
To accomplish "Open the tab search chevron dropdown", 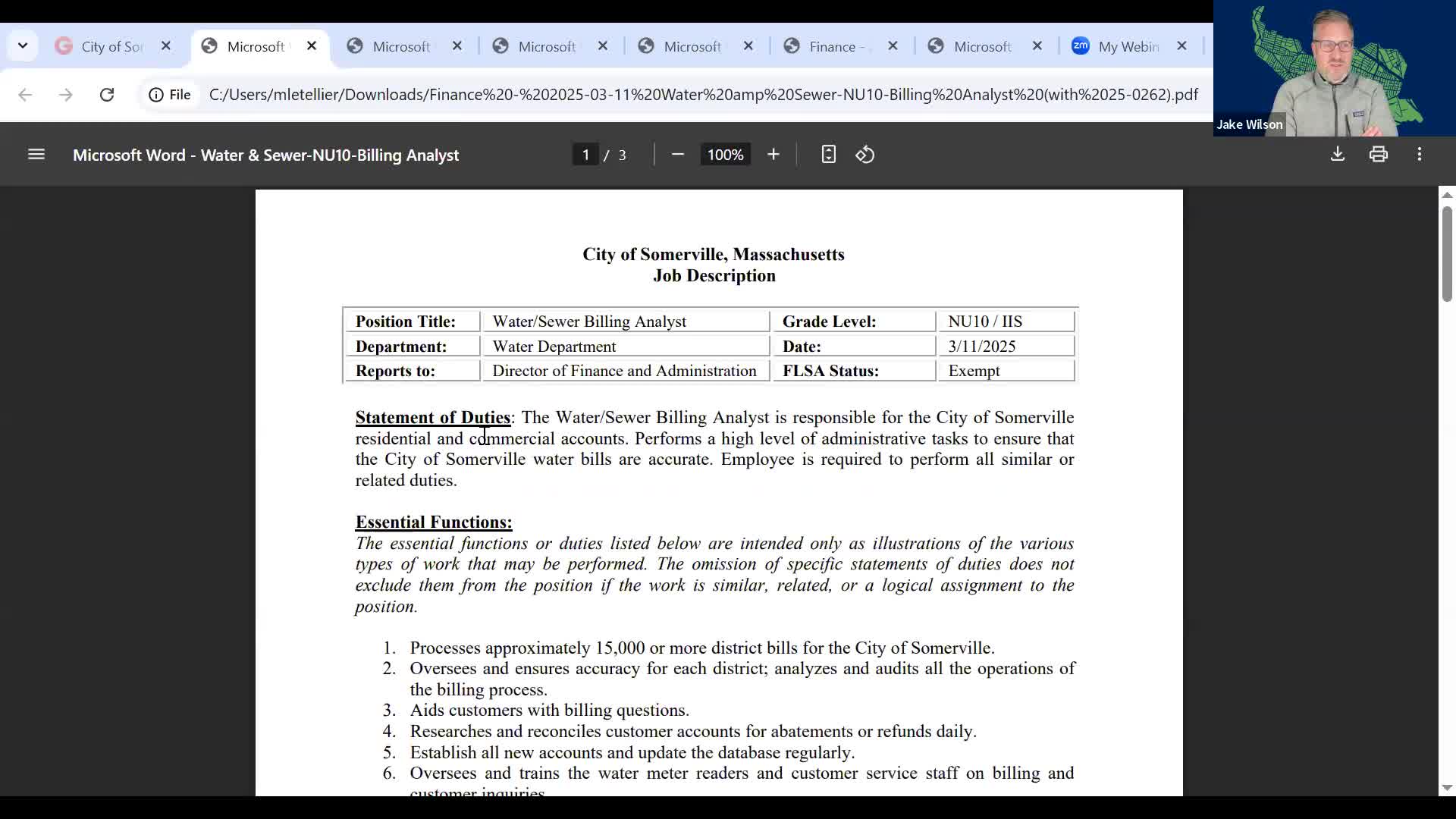I will (22, 45).
